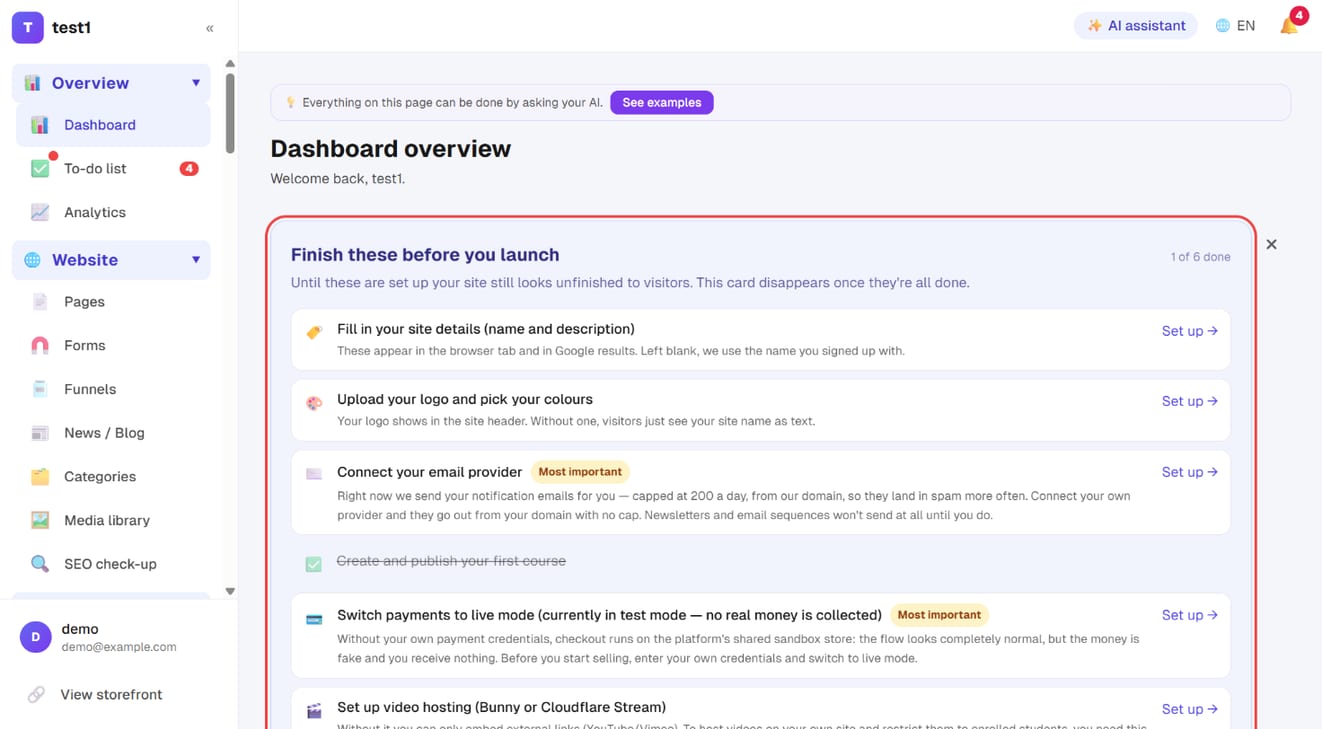The width and height of the screenshot is (1322, 729).
Task: Click Set up for email provider
Action: point(1190,472)
